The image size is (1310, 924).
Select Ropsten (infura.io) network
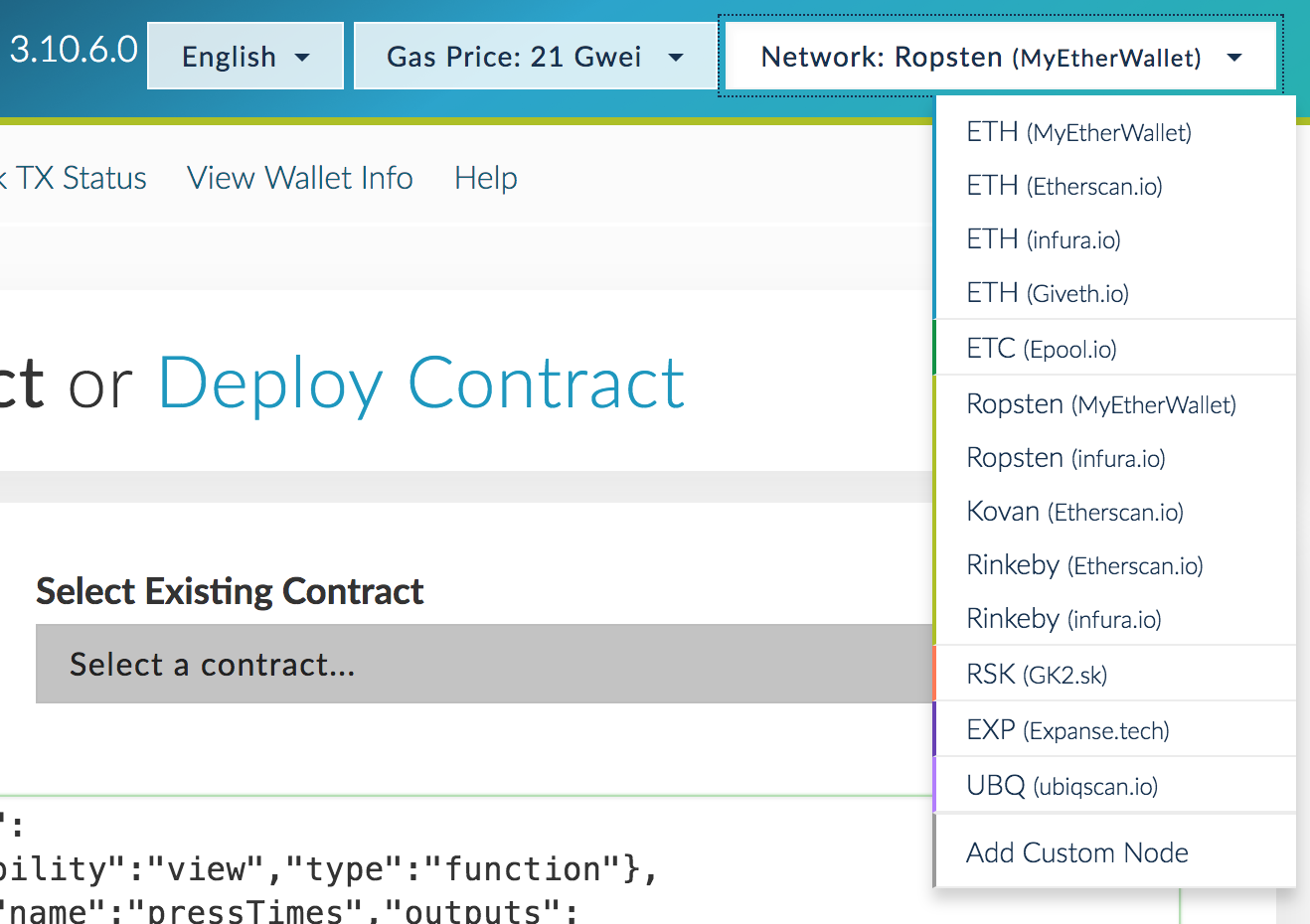pos(1116,458)
